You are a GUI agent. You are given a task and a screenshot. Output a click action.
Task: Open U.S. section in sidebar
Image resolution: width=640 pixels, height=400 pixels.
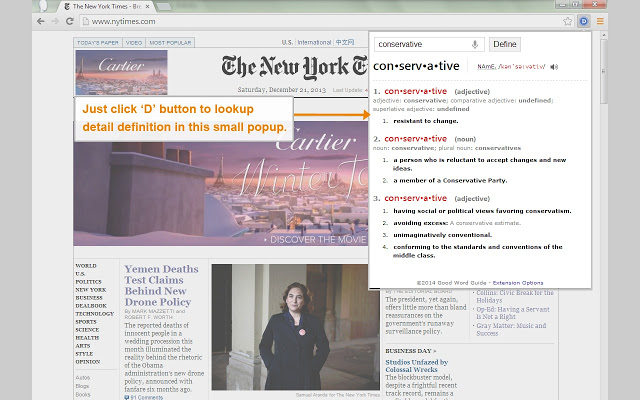[x=80, y=274]
